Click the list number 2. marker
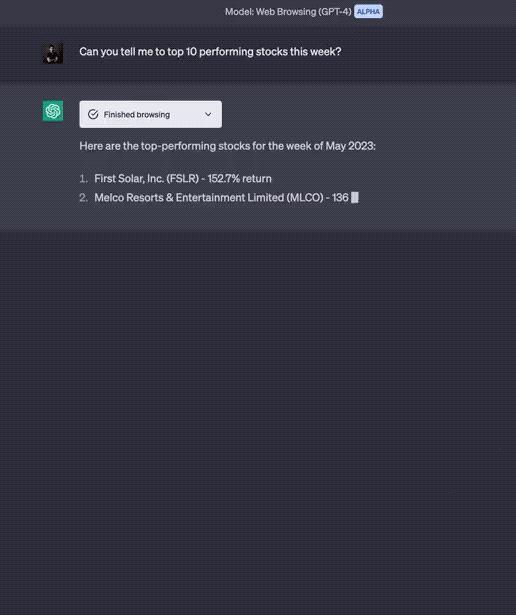516x615 pixels. click(x=84, y=197)
